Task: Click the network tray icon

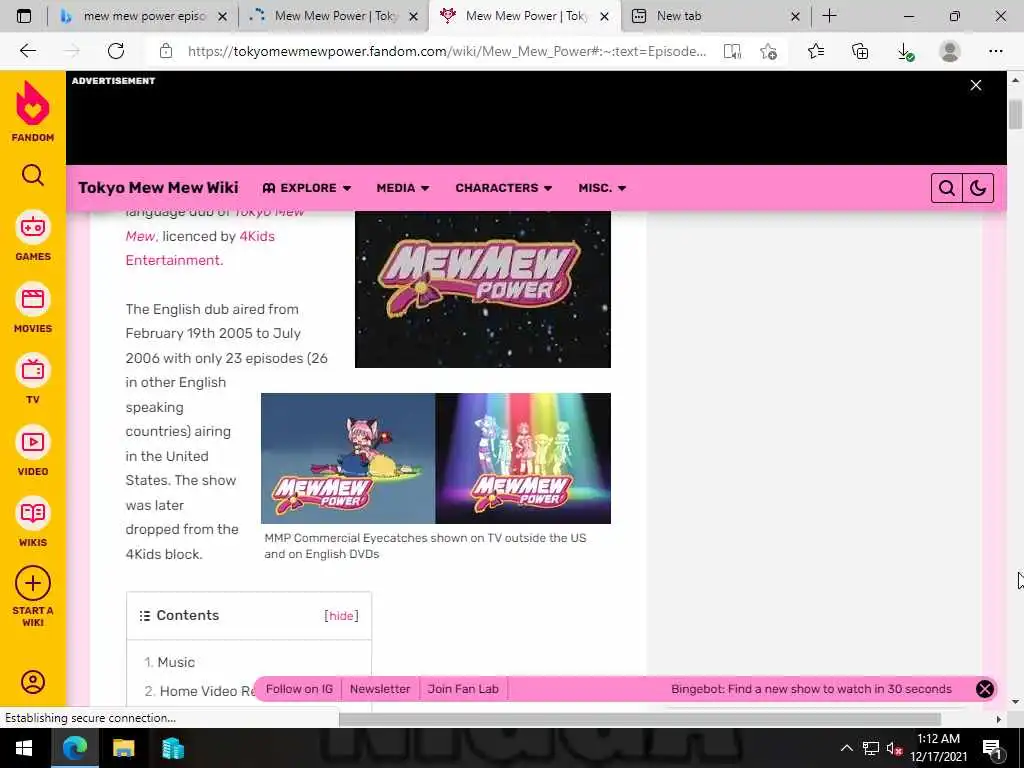Action: click(x=871, y=748)
